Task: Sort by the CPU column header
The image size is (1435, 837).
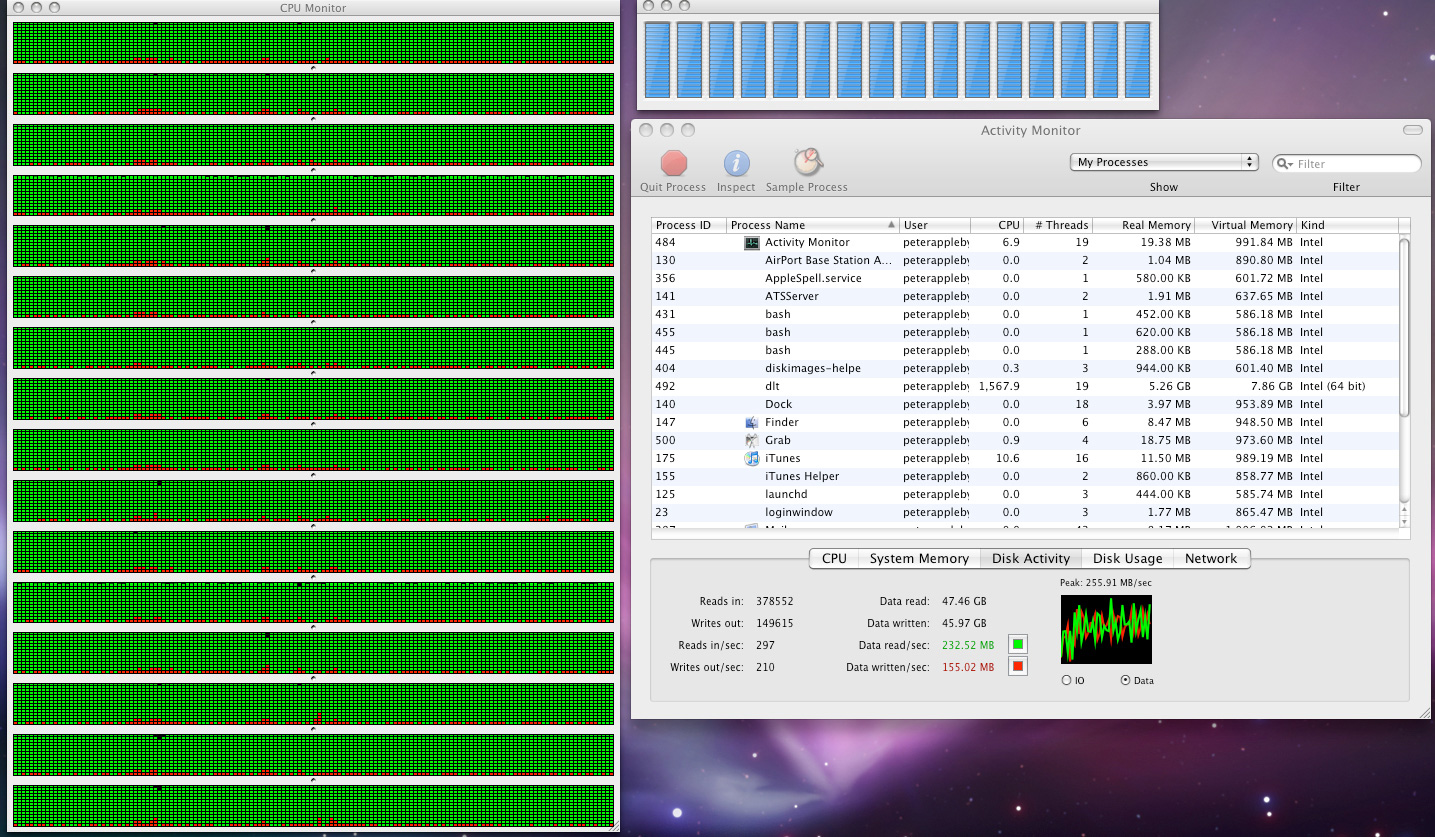Action: [997, 225]
